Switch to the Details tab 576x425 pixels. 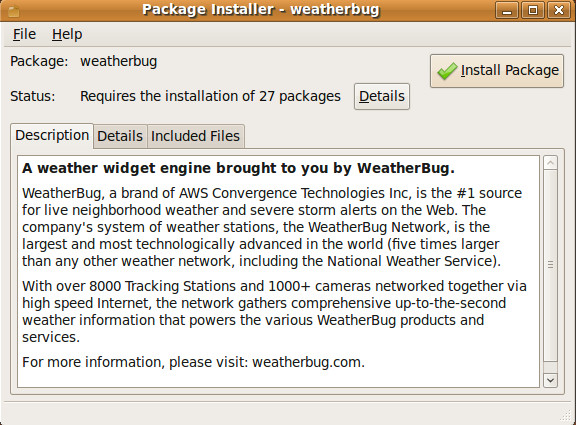(120, 136)
